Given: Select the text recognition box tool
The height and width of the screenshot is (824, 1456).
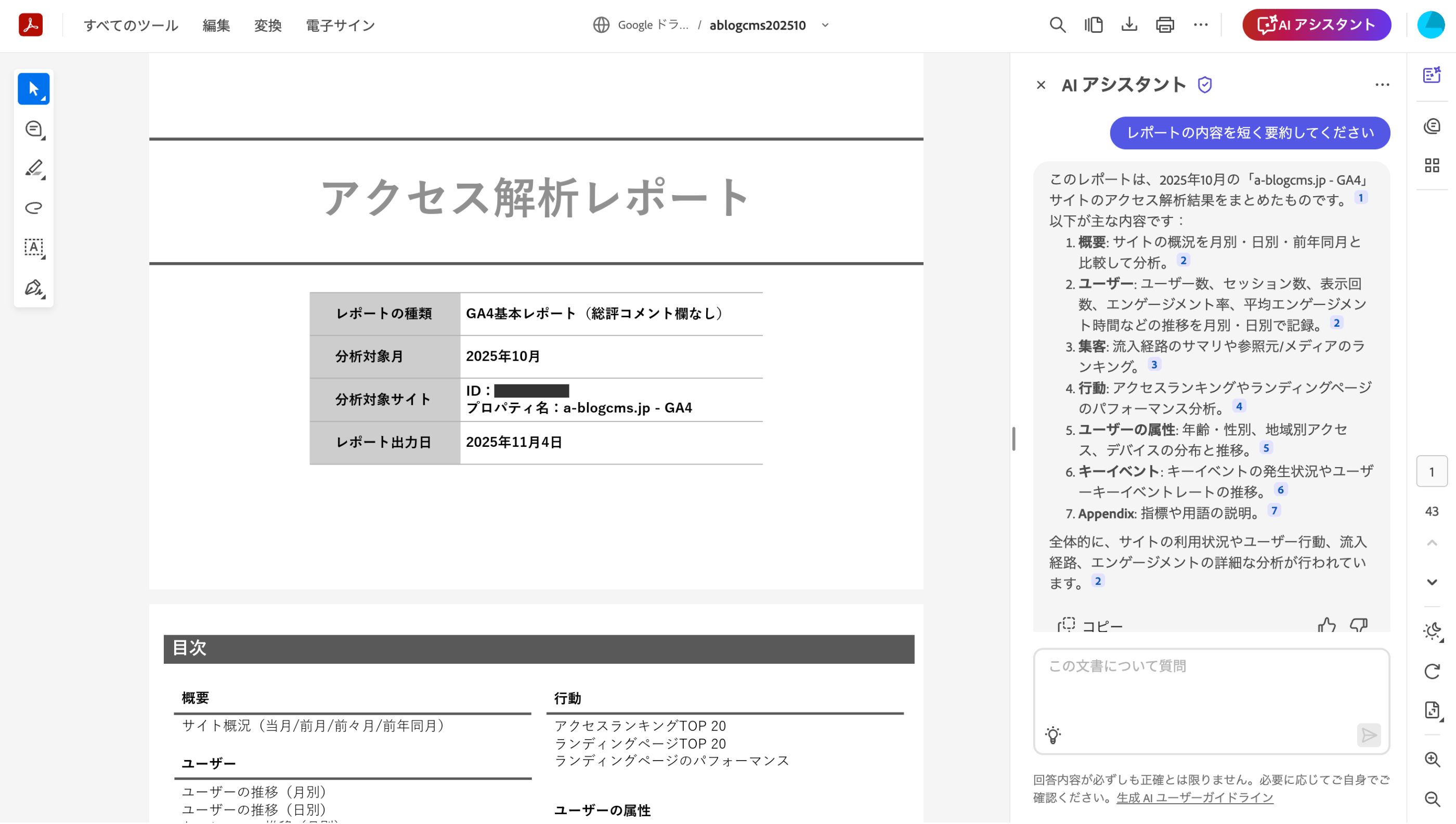Looking at the screenshot, I should pyautogui.click(x=34, y=247).
